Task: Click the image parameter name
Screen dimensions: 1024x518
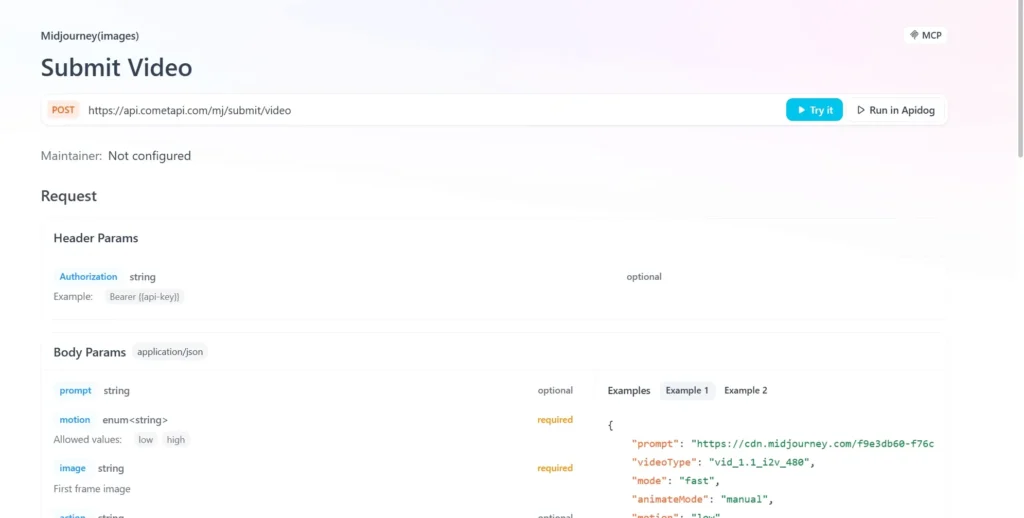Action: [72, 468]
